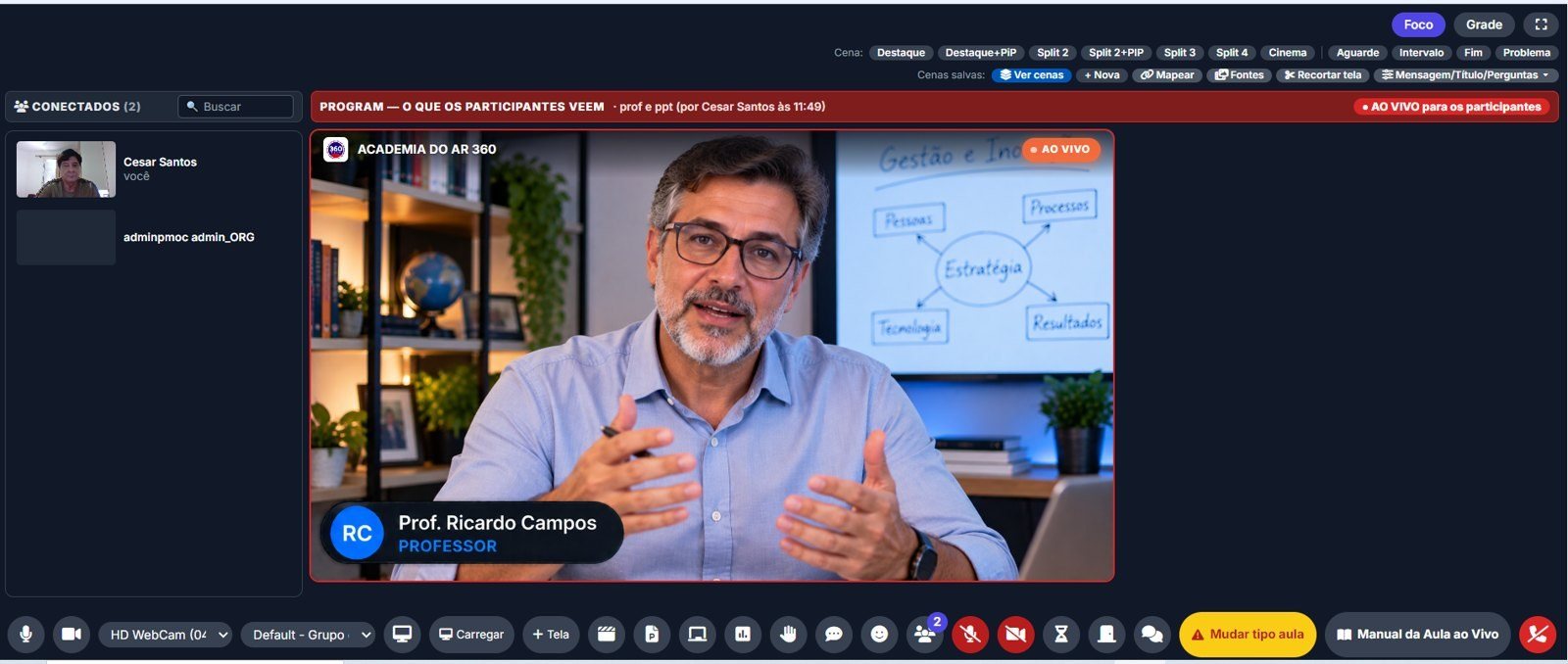The width and height of the screenshot is (1568, 664).
Task: Open the hourglass timer icon
Action: (x=1061, y=635)
